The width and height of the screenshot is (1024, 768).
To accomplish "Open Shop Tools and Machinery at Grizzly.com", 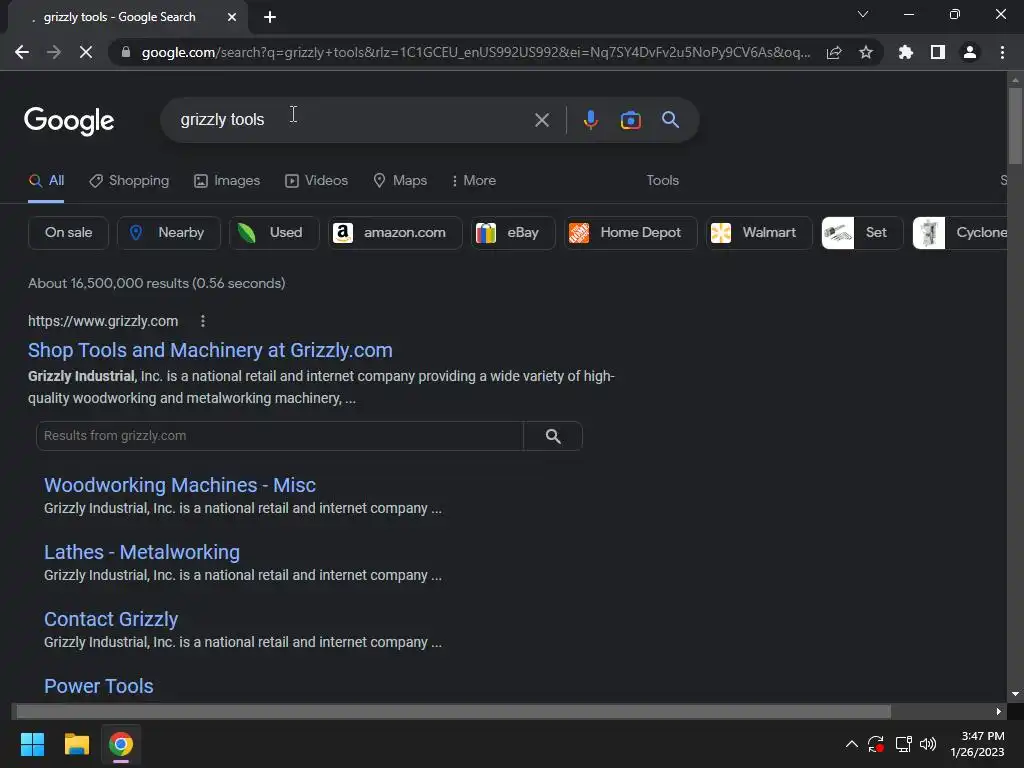I will click(x=210, y=351).
